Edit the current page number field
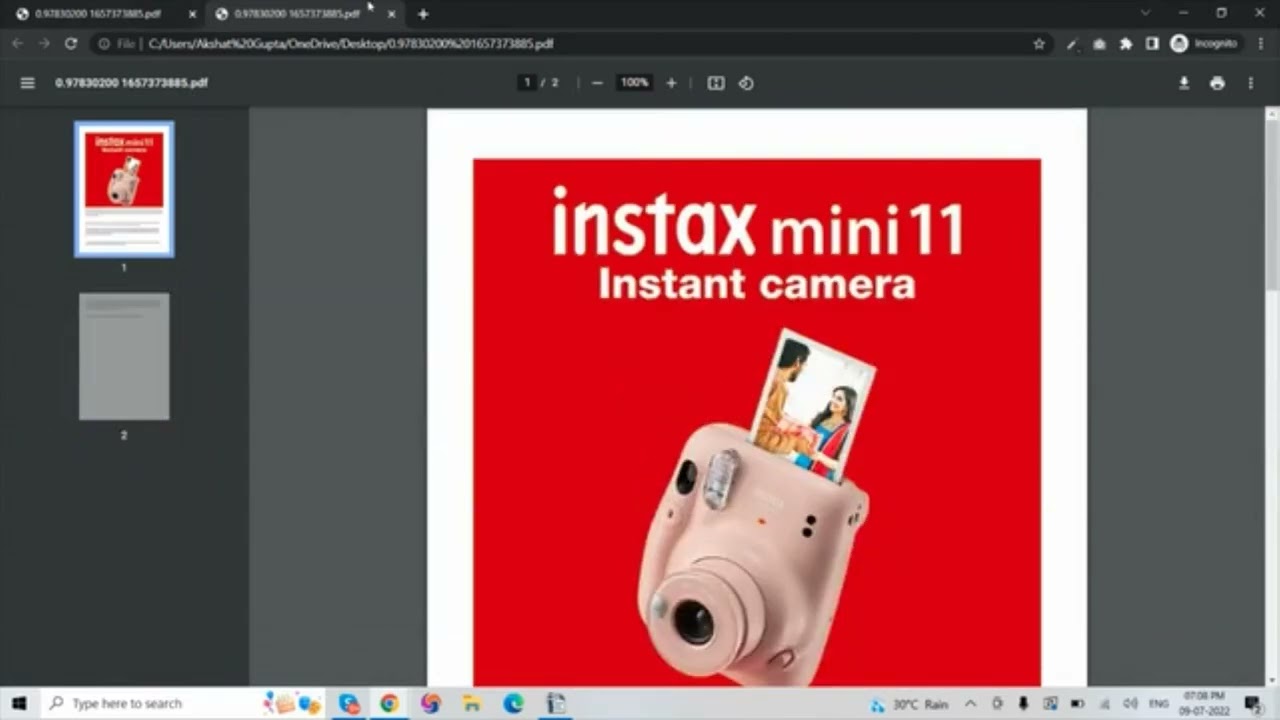1280x720 pixels. coord(527,83)
